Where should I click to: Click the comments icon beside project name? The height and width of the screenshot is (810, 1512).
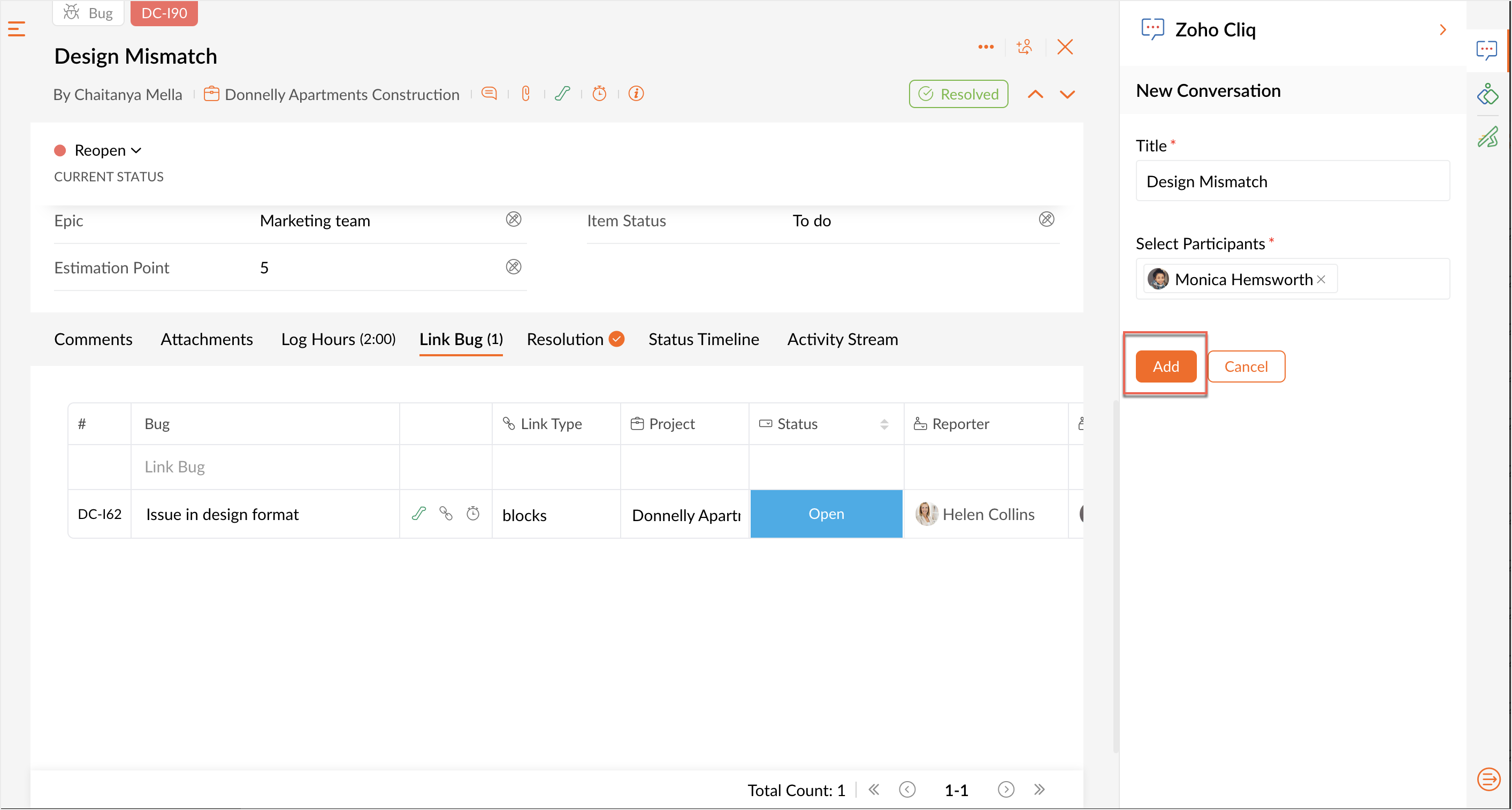tap(489, 94)
